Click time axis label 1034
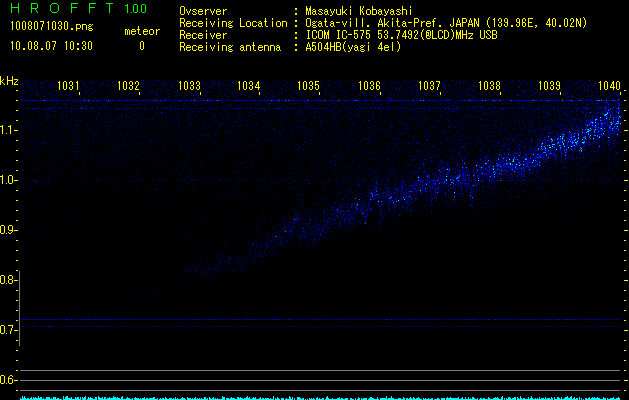Viewport: 629px width, 400px height. (249, 85)
